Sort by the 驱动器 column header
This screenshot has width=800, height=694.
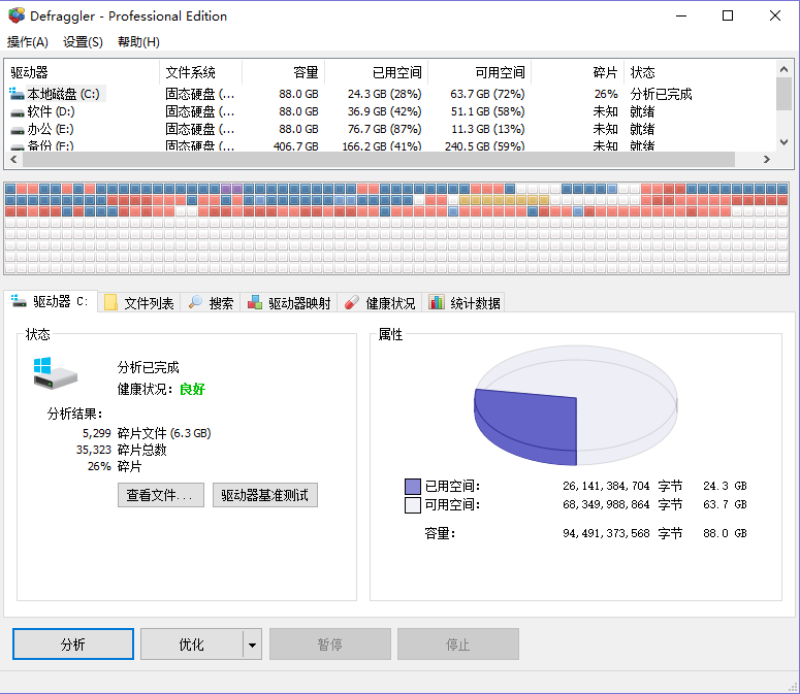pyautogui.click(x=82, y=72)
